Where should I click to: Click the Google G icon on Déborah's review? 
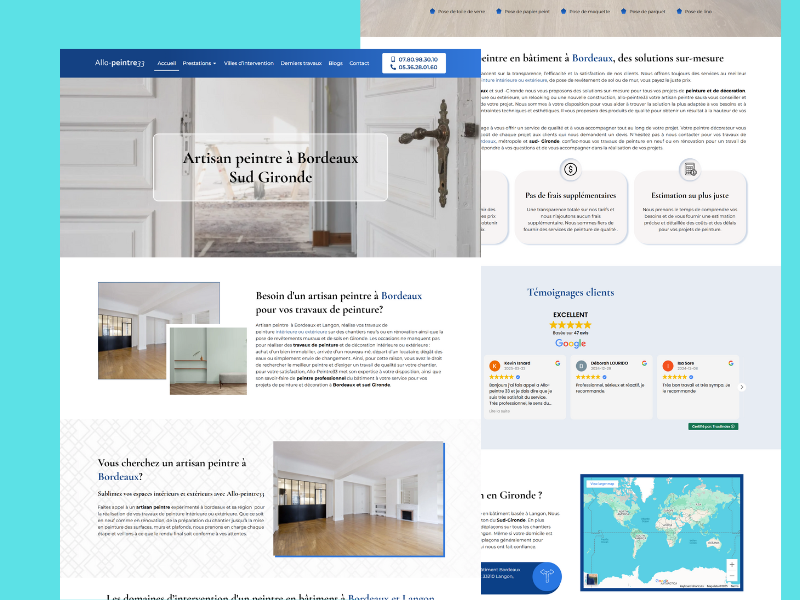(x=644, y=363)
